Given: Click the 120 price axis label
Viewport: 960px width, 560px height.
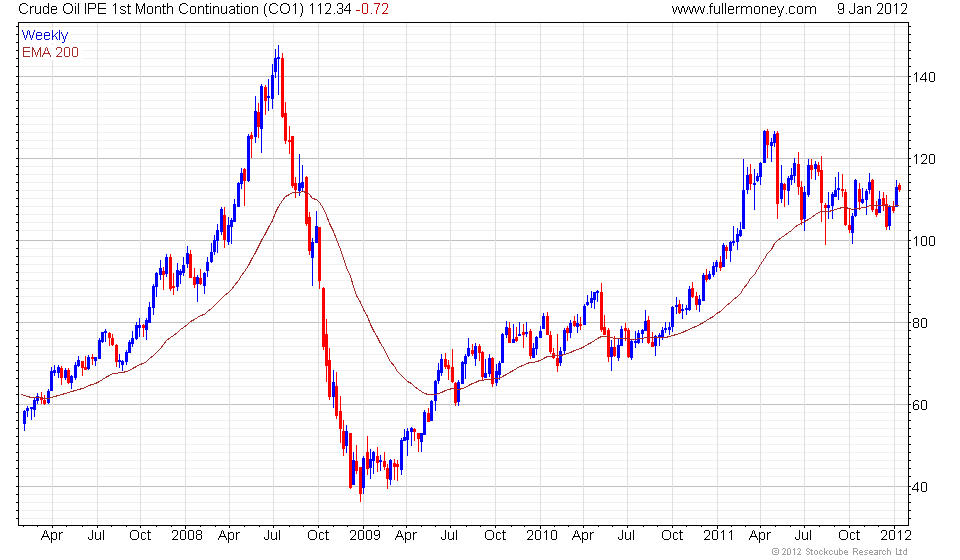Looking at the screenshot, I should click(x=924, y=159).
